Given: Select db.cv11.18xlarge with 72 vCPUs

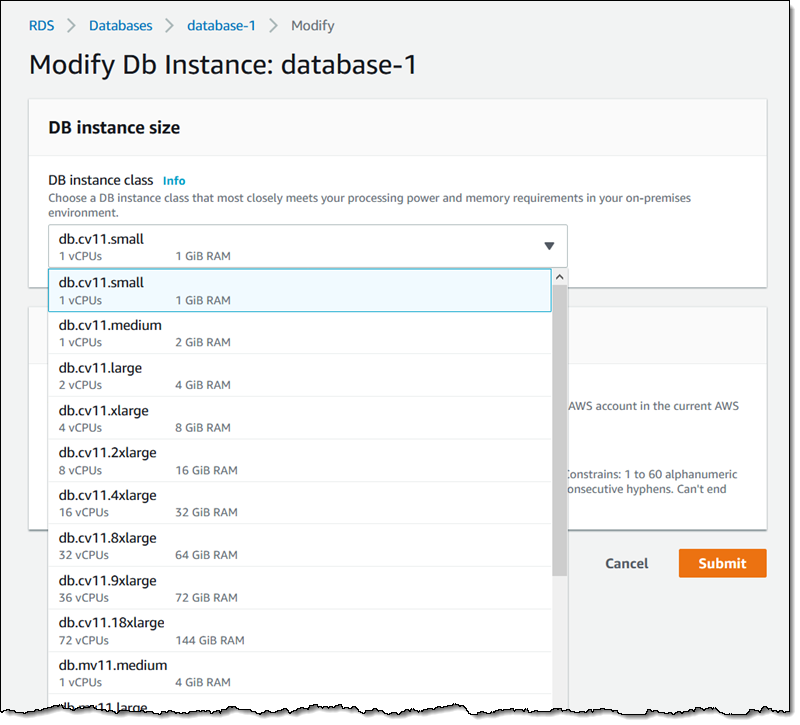Looking at the screenshot, I should [x=300, y=631].
